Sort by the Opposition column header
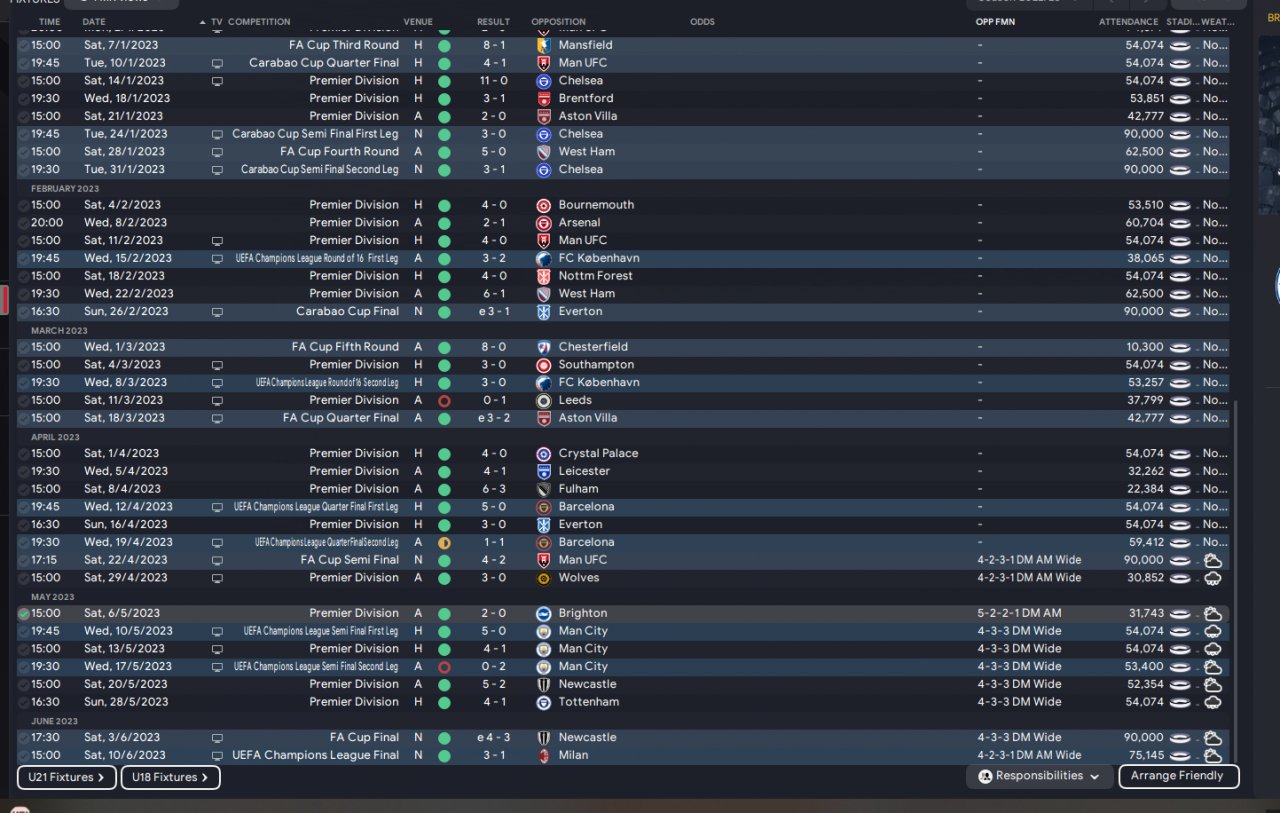The image size is (1280, 813). 559,22
